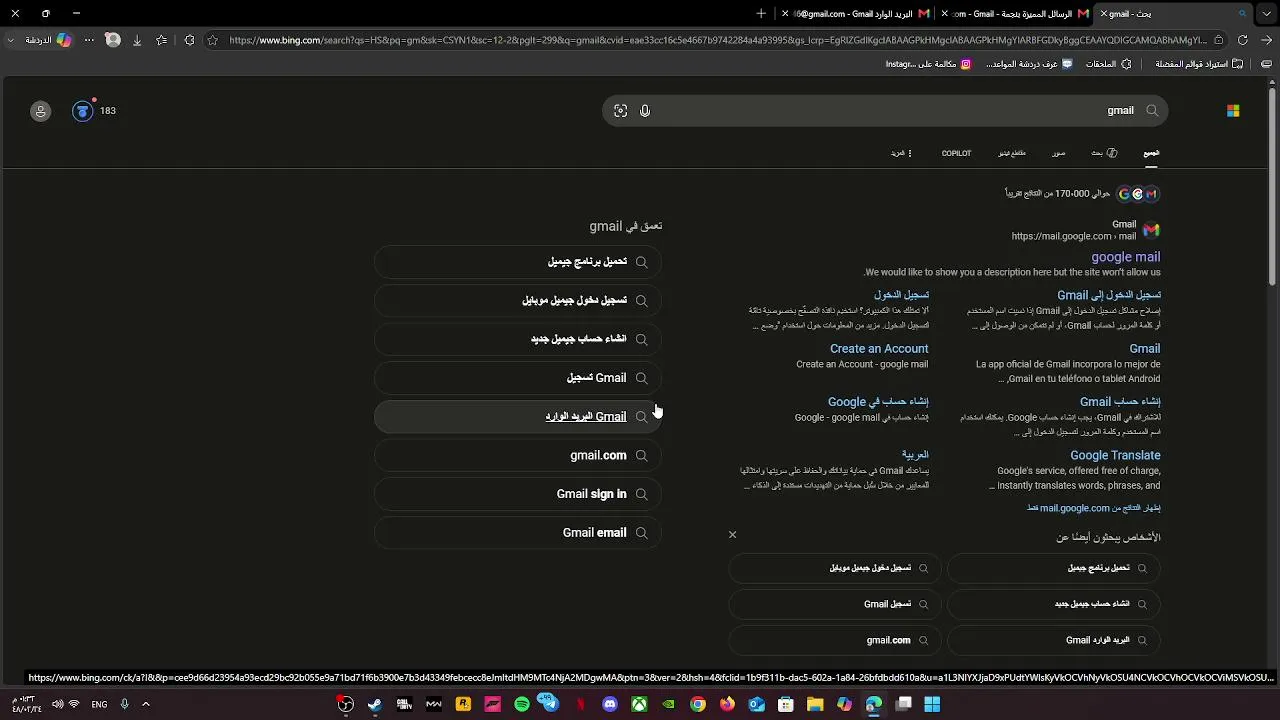Close the people also search section

[x=732, y=535]
